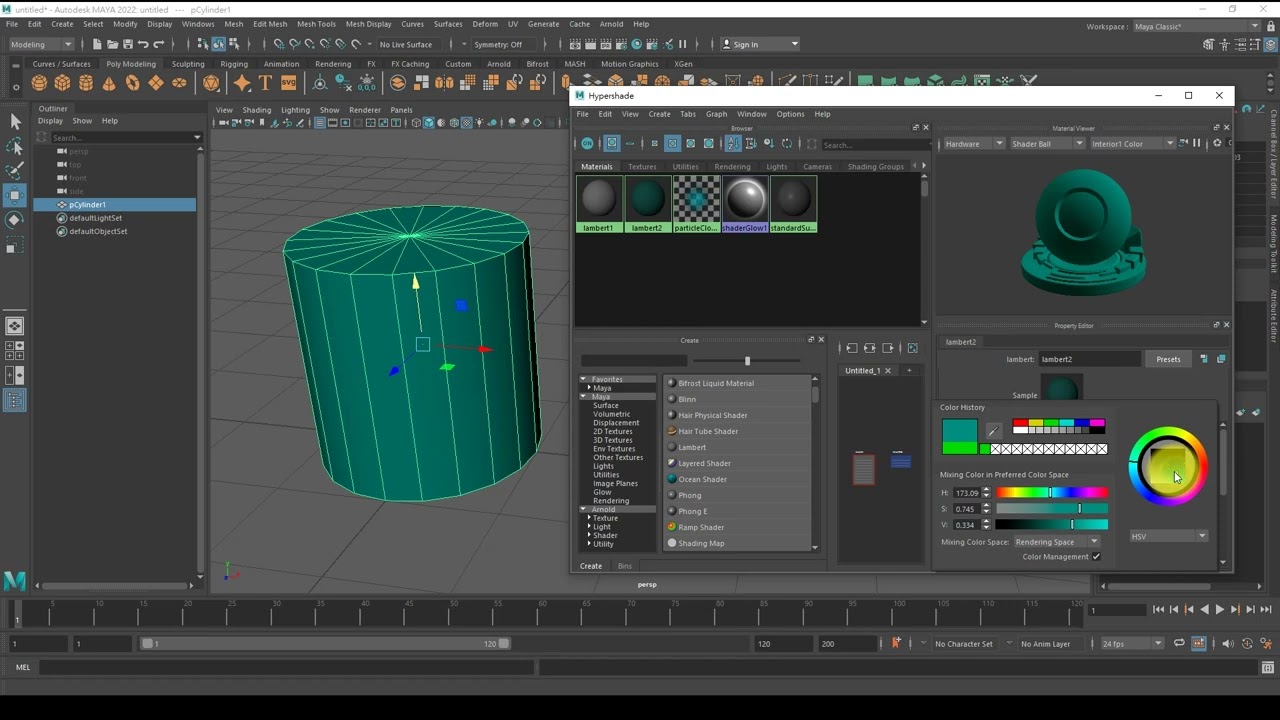1280x720 pixels.
Task: Toggle Hypershade ON swatch generation button
Action: (587, 144)
